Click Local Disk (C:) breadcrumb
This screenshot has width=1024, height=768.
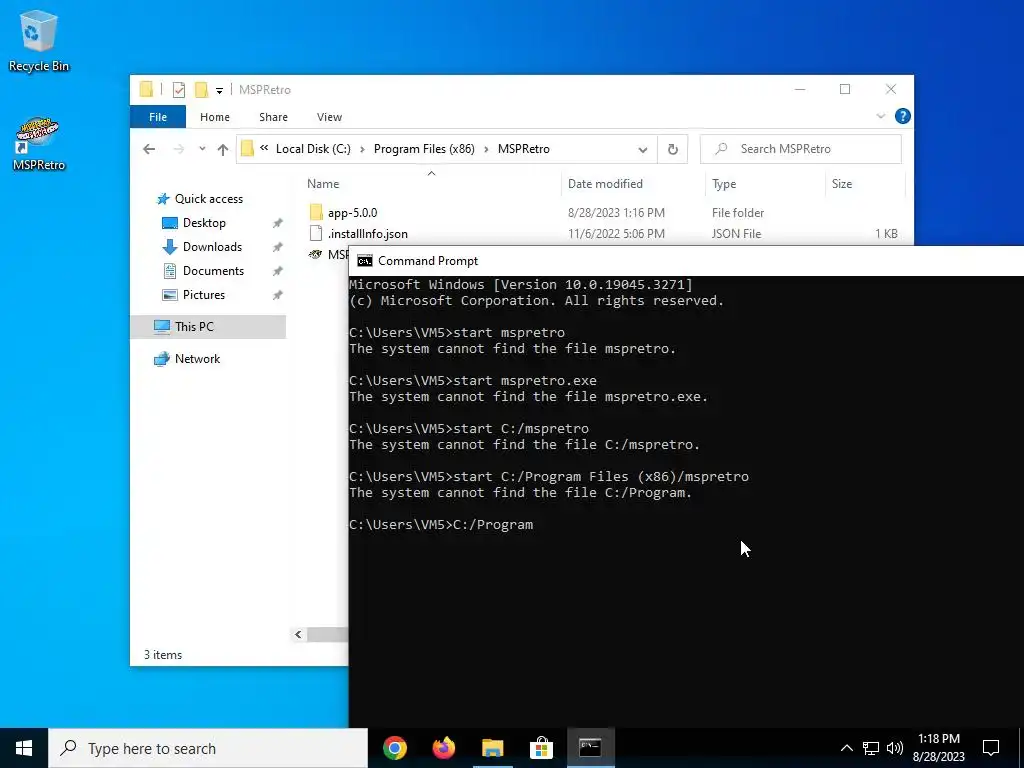point(313,149)
